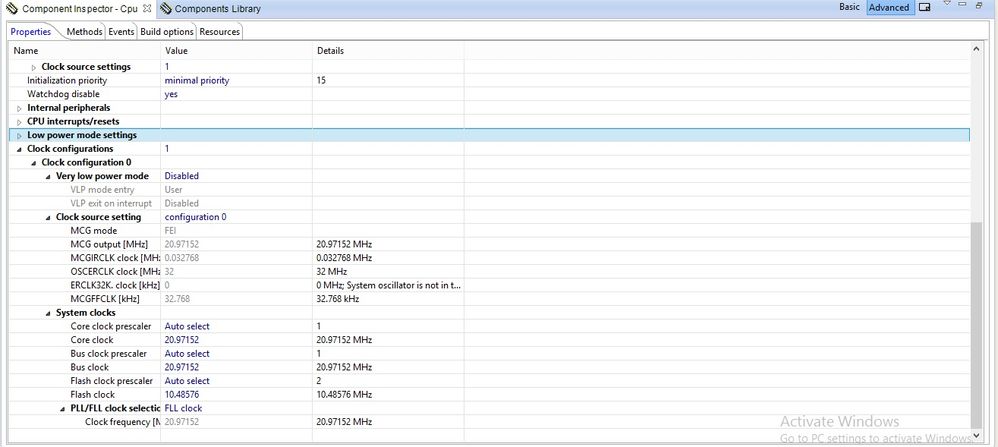Screen dimensions: 998x447
Task: Open the Methods tab
Action: click(x=84, y=32)
